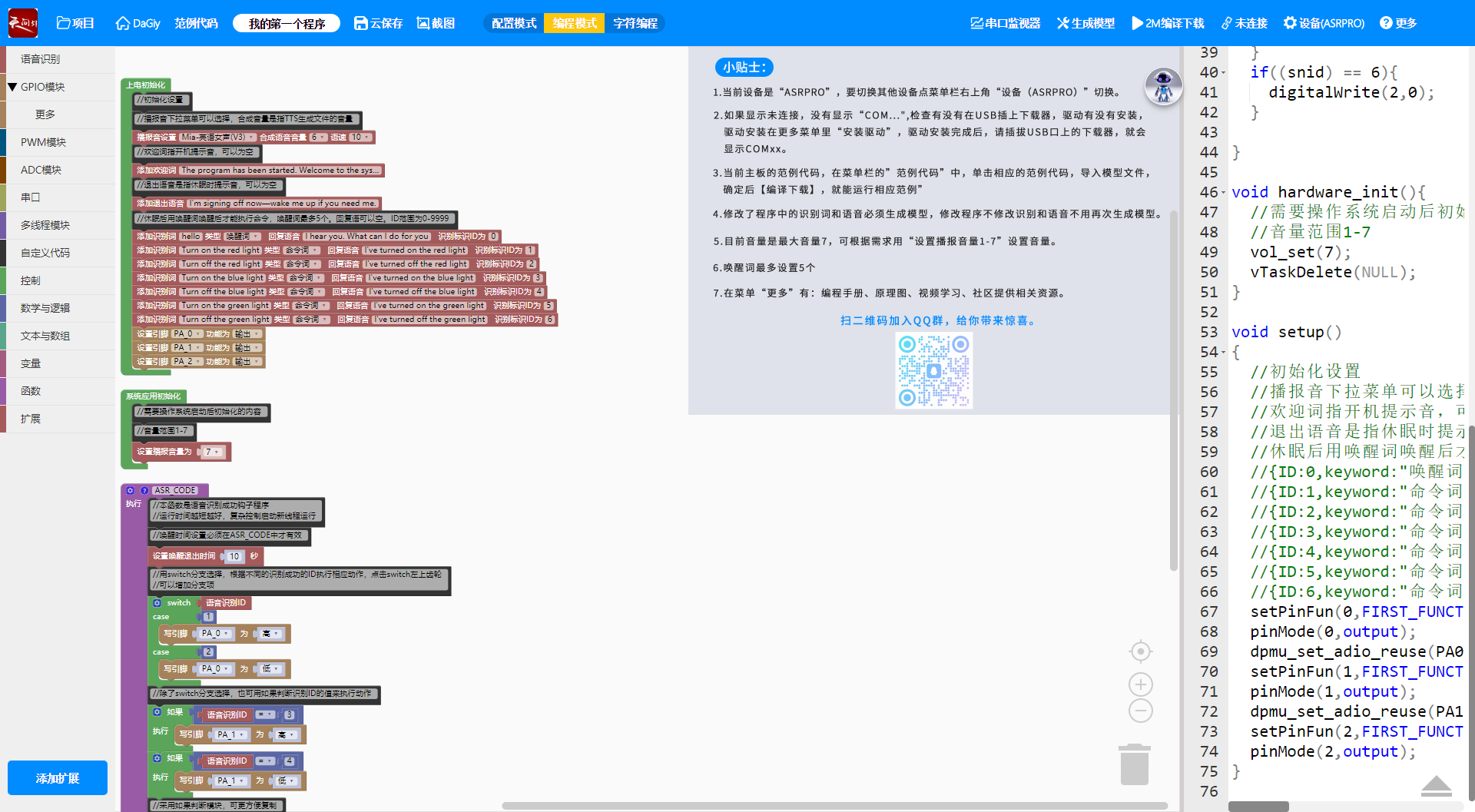Viewport: 1475px width, 812px height.
Task: Click the robot assistant avatar icon
Action: tap(1163, 86)
